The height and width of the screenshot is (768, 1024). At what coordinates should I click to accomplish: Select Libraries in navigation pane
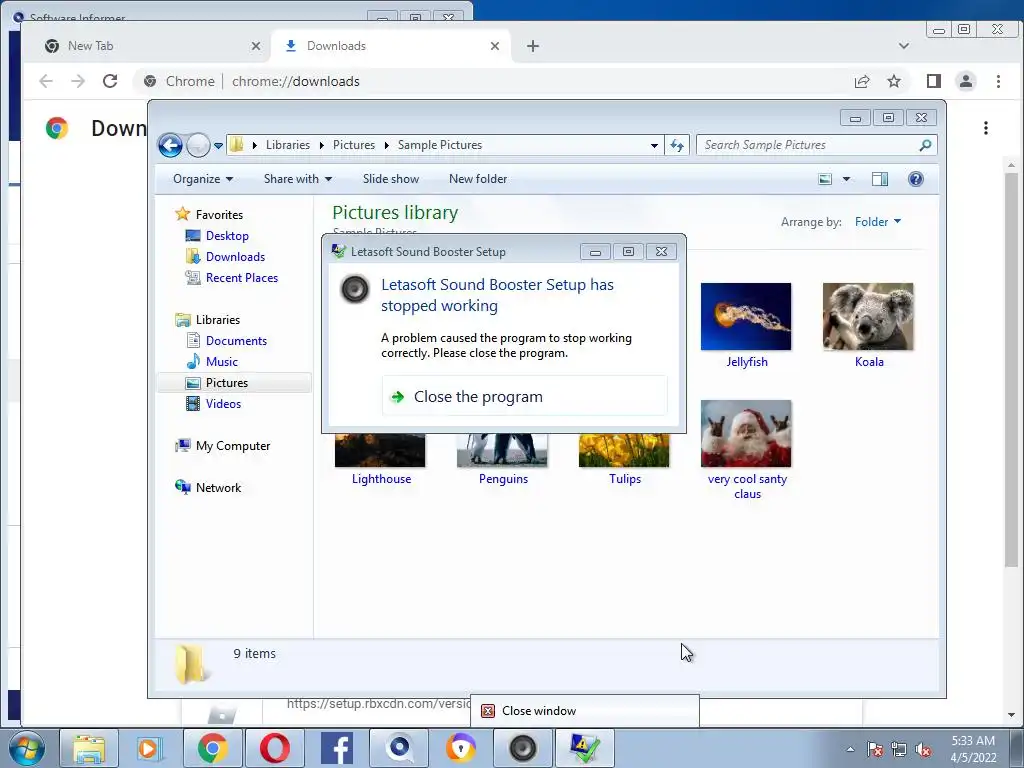click(x=217, y=320)
